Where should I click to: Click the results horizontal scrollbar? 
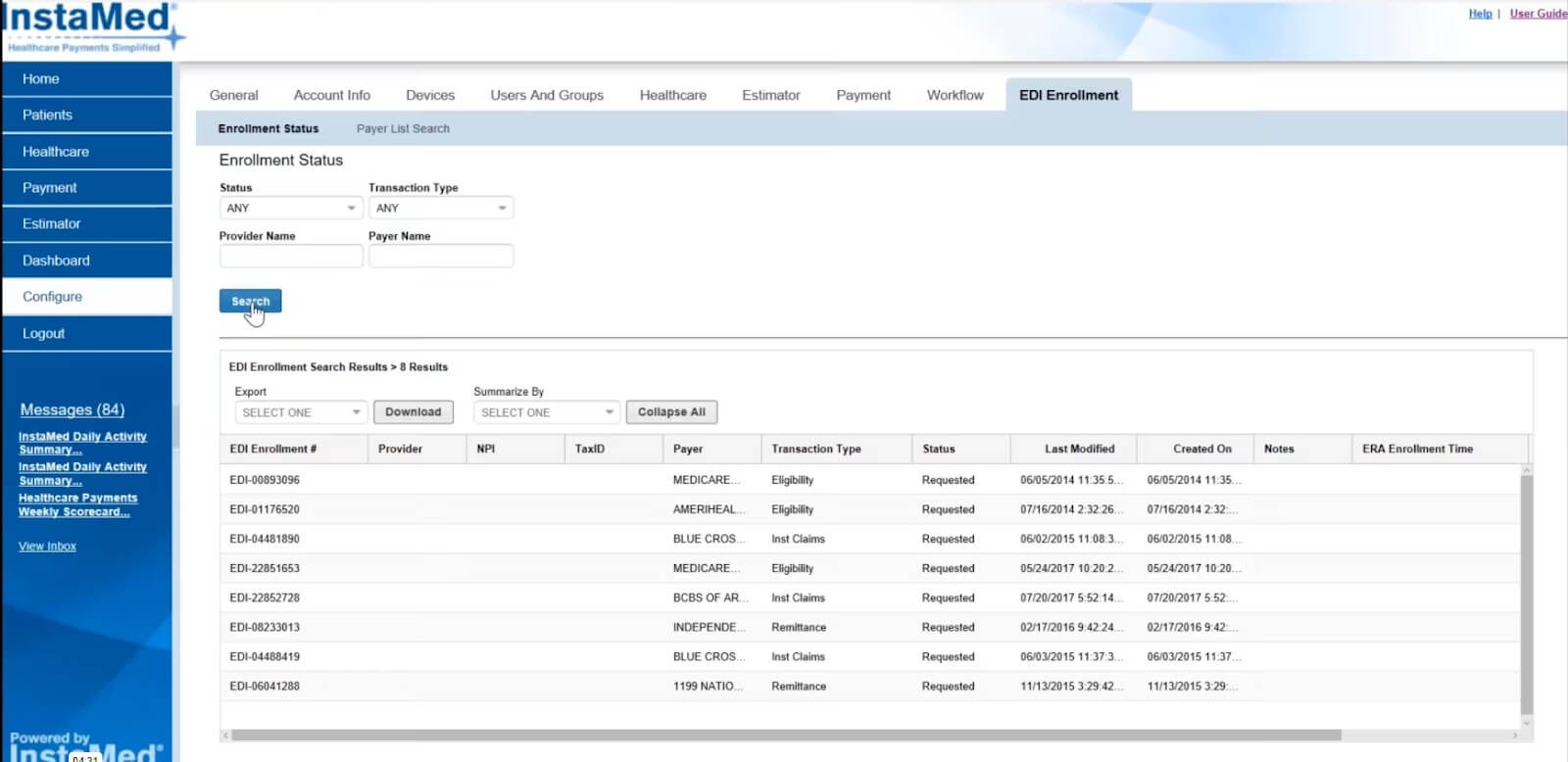click(x=786, y=735)
